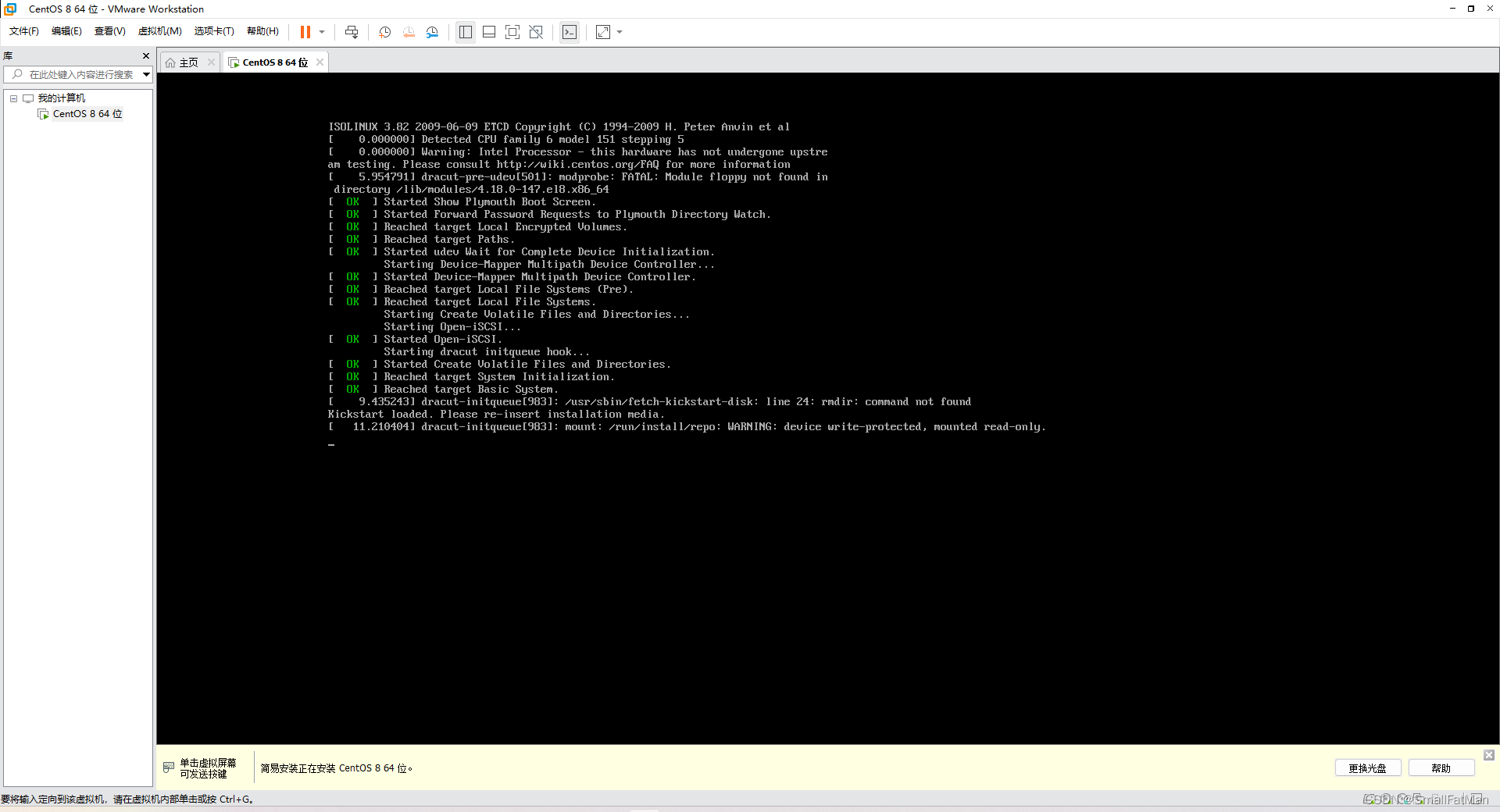Toggle the thumbnail bar view icon
Viewport: 1500px width, 812px height.
point(489,32)
